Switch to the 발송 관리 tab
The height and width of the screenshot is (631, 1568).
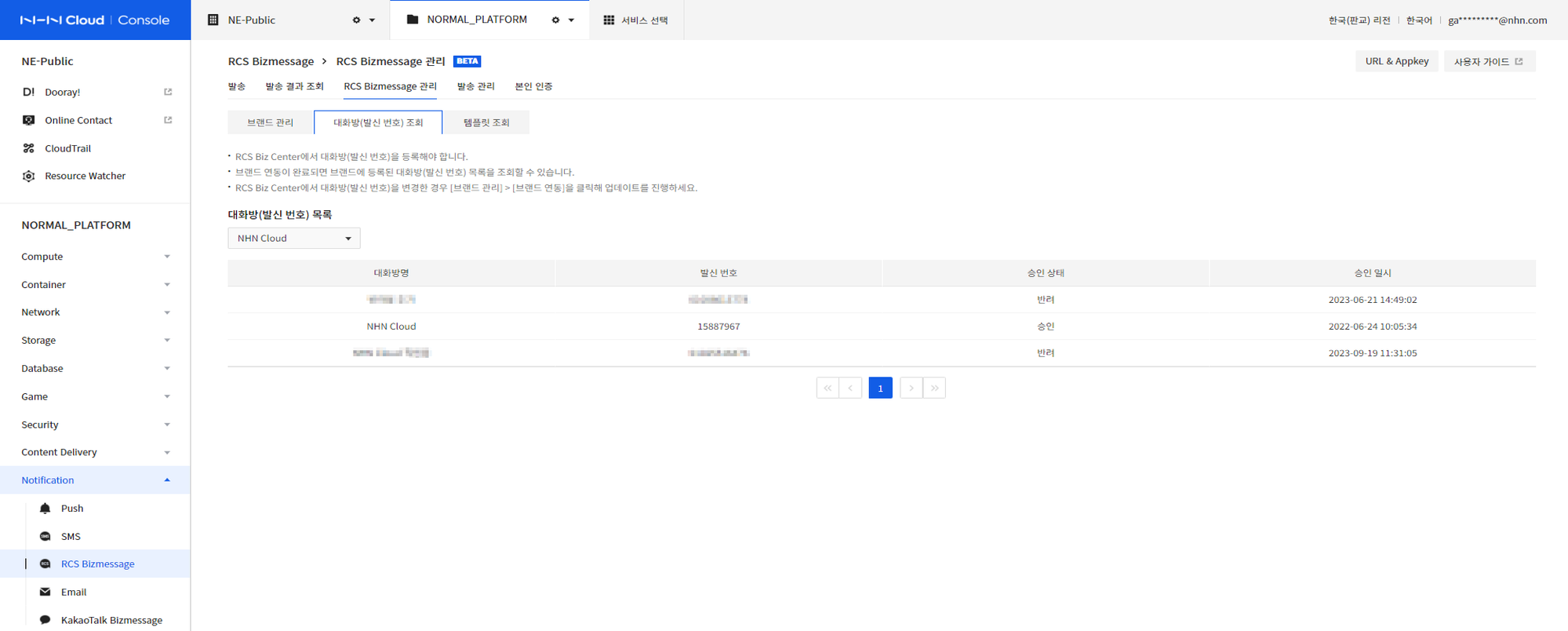point(476,86)
